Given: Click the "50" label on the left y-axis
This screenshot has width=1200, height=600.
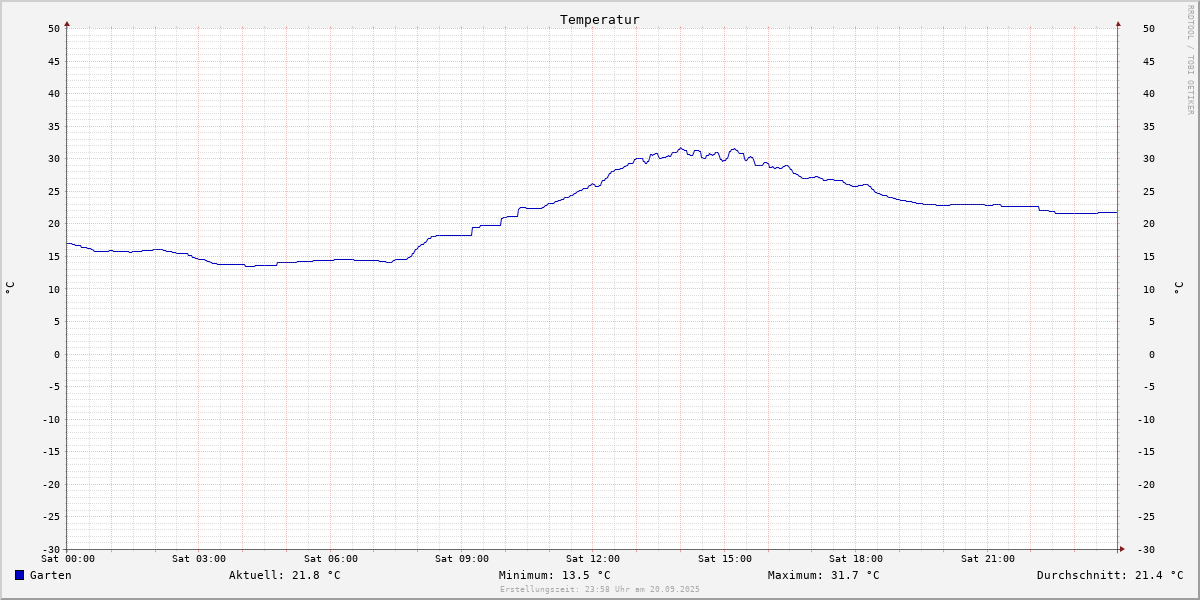Looking at the screenshot, I should 54,28.
